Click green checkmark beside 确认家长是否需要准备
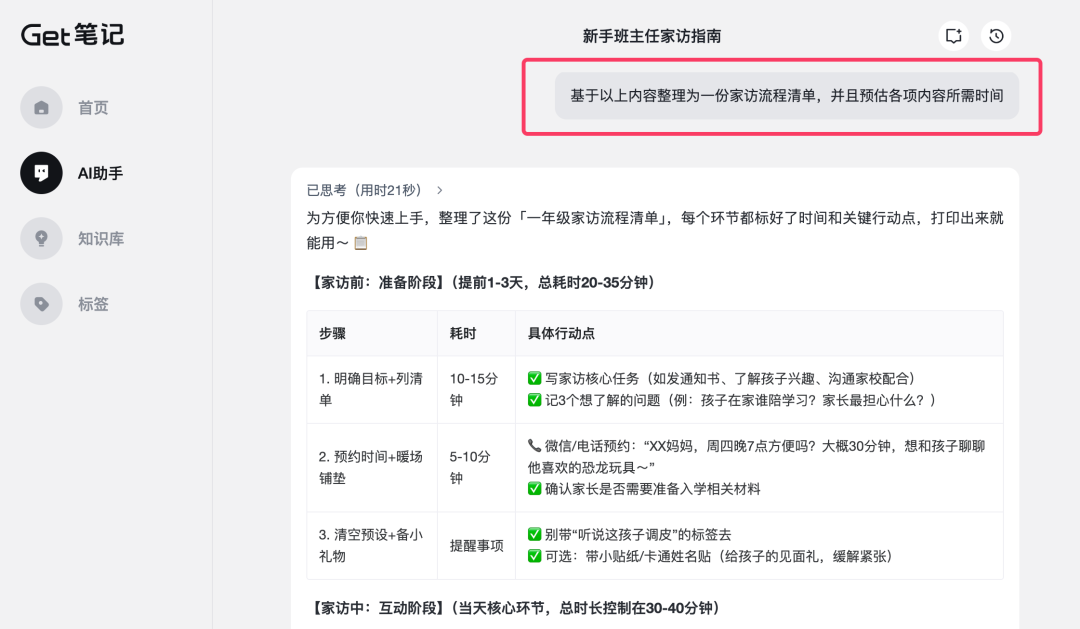The height and width of the screenshot is (629, 1080). (x=534, y=489)
